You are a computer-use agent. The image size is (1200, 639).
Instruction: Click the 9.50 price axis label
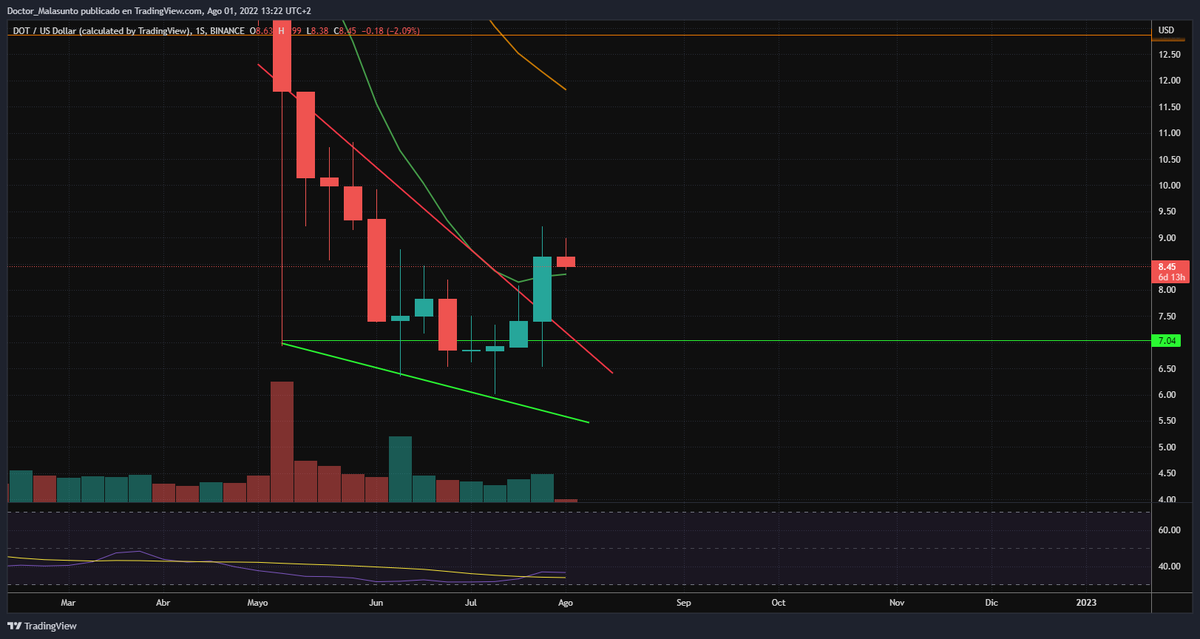tap(1167, 212)
